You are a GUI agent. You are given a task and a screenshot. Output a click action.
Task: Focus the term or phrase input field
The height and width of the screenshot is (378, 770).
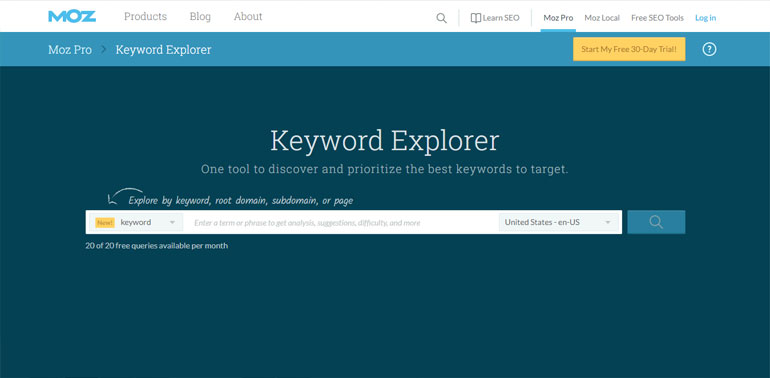point(341,223)
